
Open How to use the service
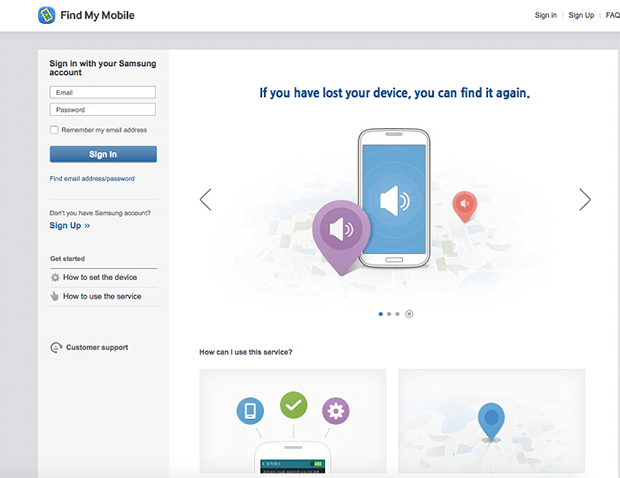click(102, 296)
